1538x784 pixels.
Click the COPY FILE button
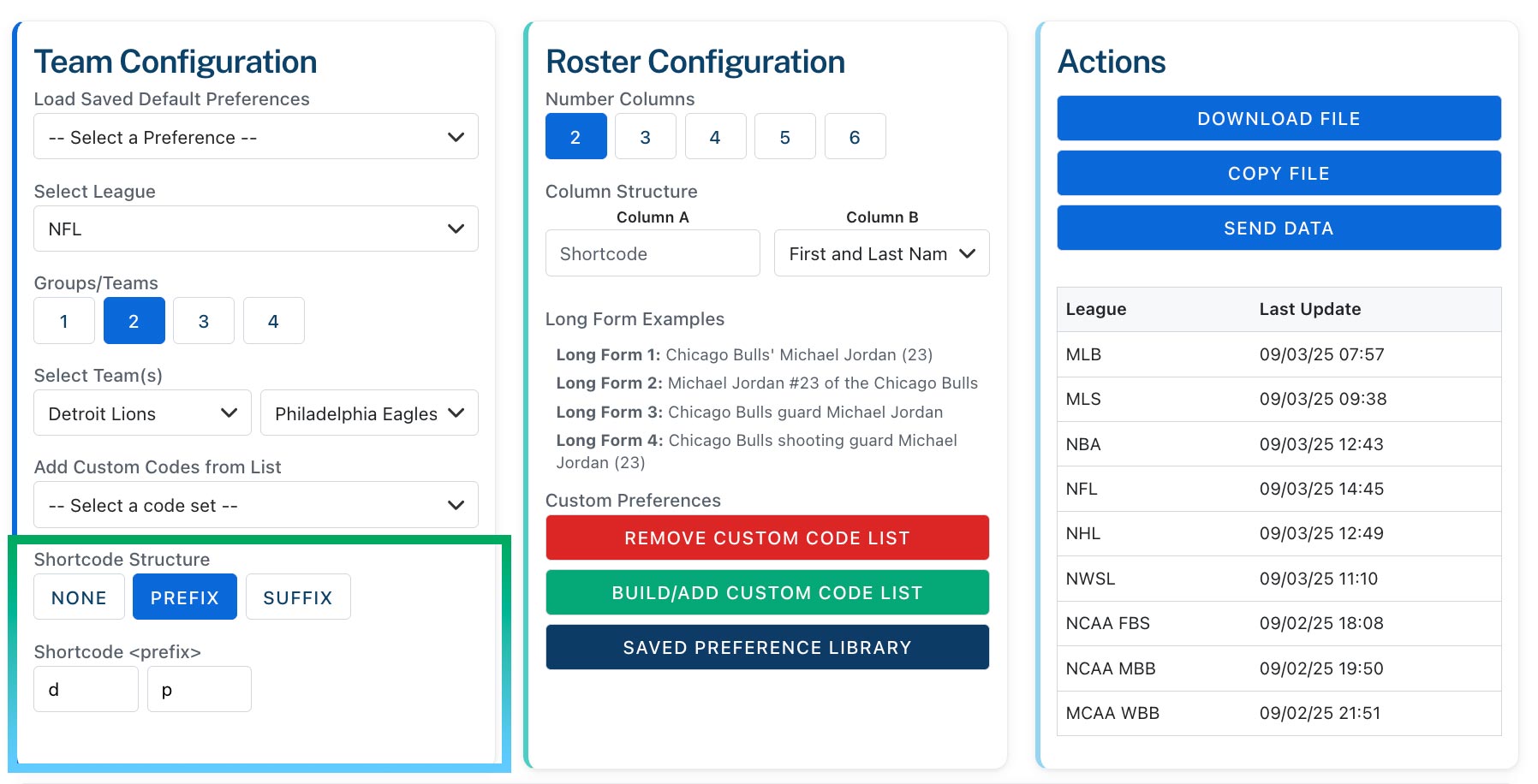[1278, 173]
